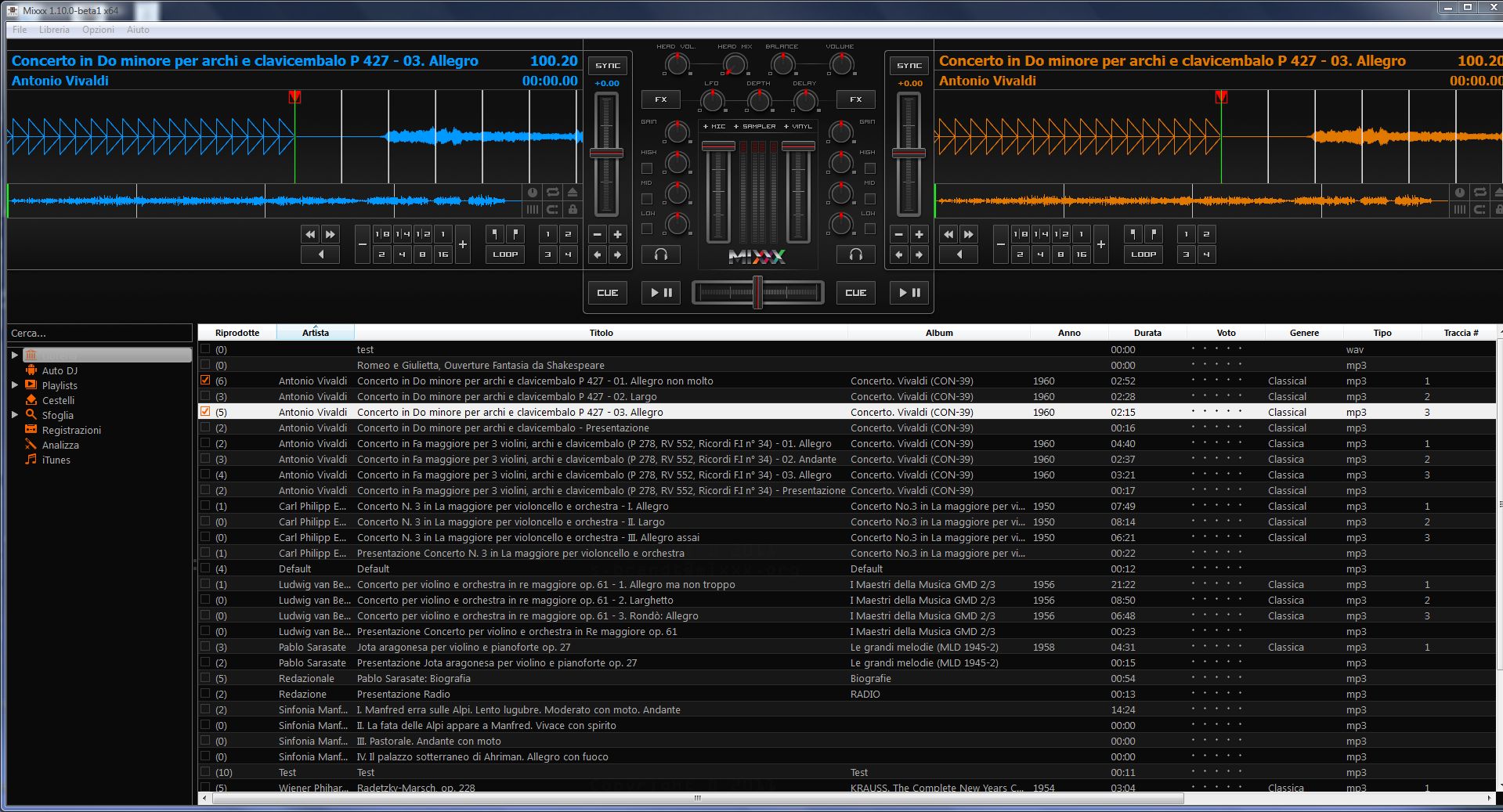Viewport: 1503px width, 812px height.
Task: Check played box for 02. Largo row
Action: [205, 395]
